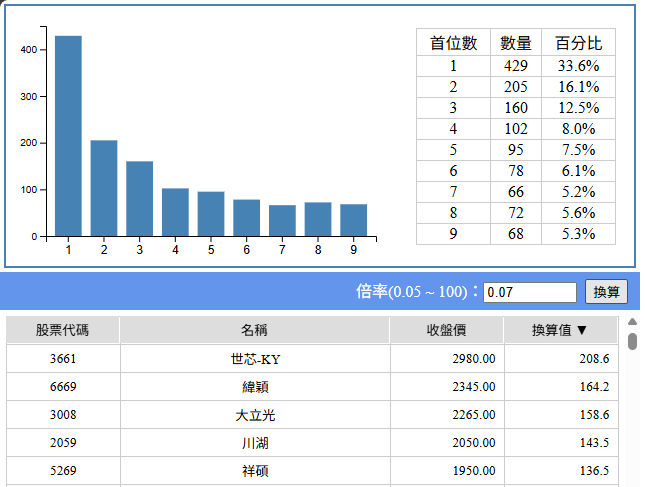Click the scrollbar up arrow
This screenshot has width=645, height=487.
coord(632,323)
